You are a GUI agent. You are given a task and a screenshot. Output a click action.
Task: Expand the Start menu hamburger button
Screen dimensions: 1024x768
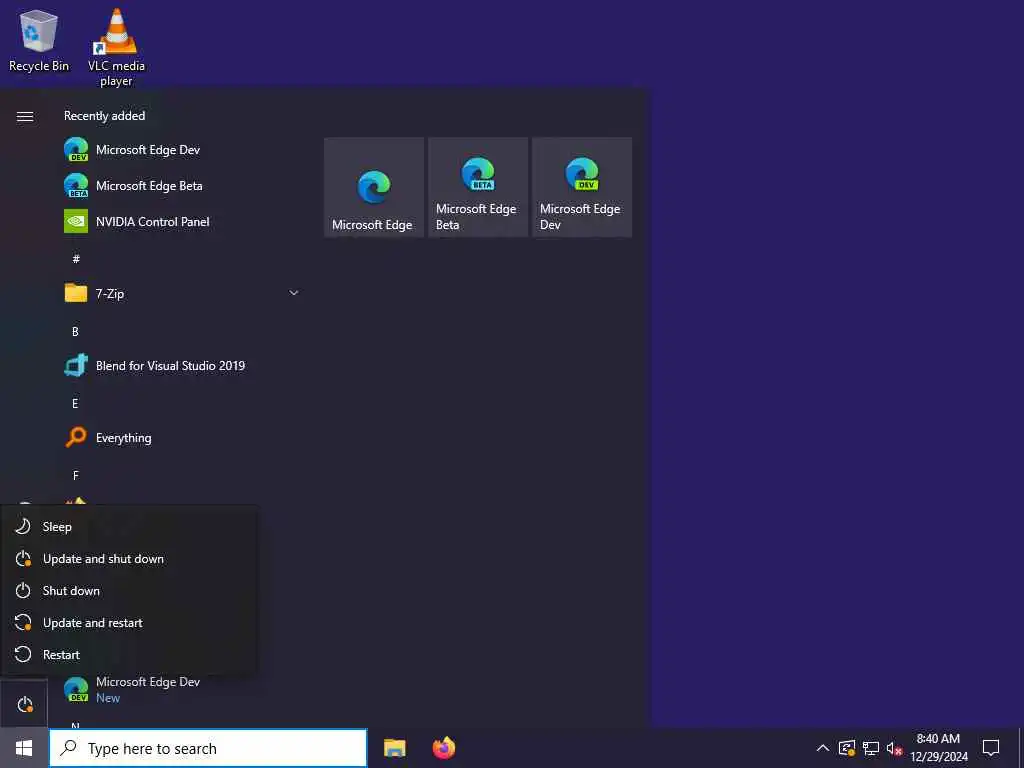(25, 116)
